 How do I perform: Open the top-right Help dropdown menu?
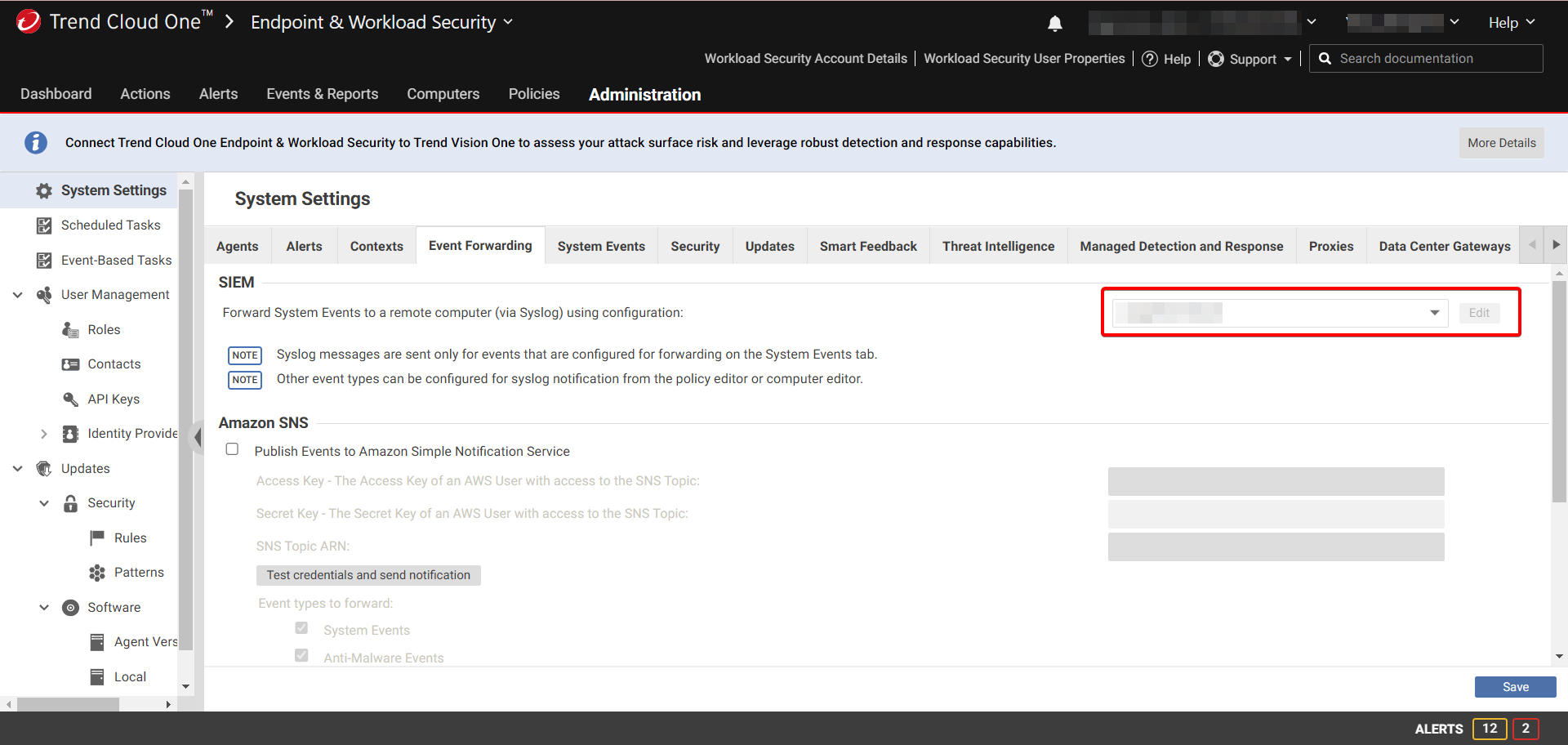coord(1512,23)
